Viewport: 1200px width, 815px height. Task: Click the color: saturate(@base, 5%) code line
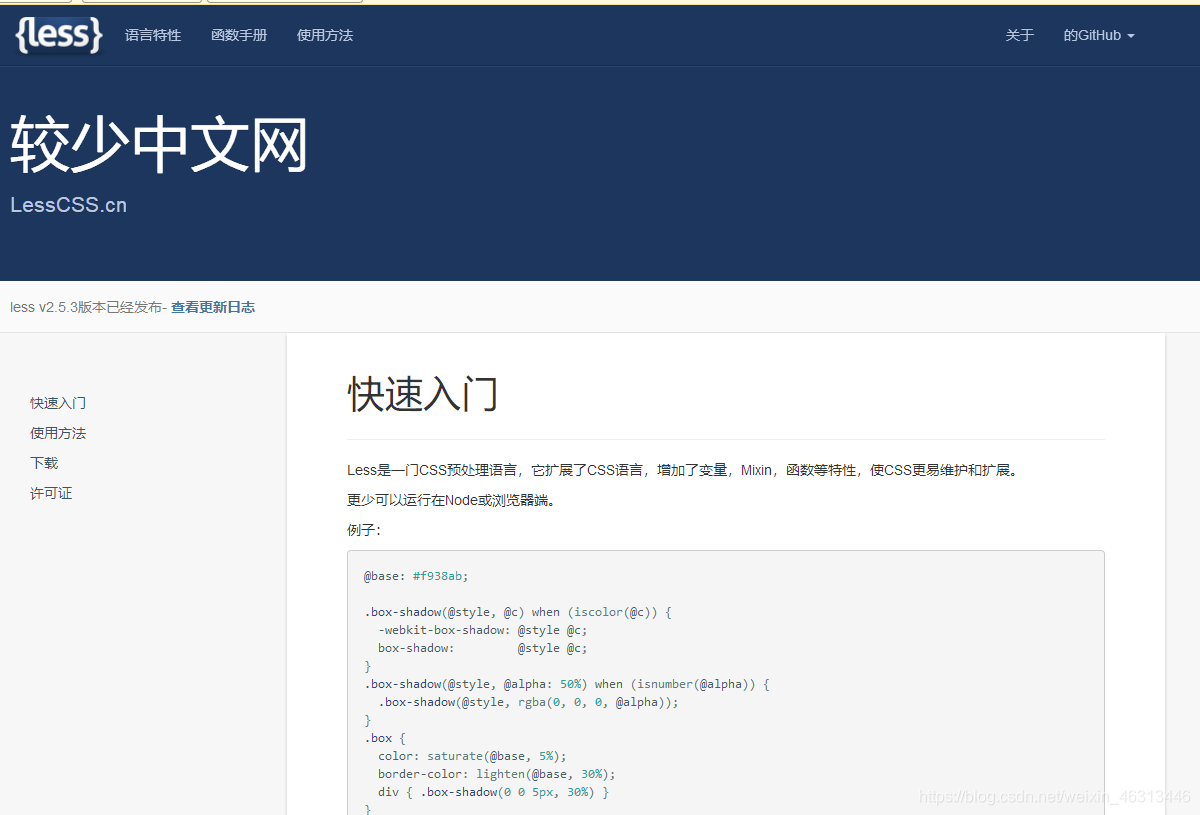472,756
